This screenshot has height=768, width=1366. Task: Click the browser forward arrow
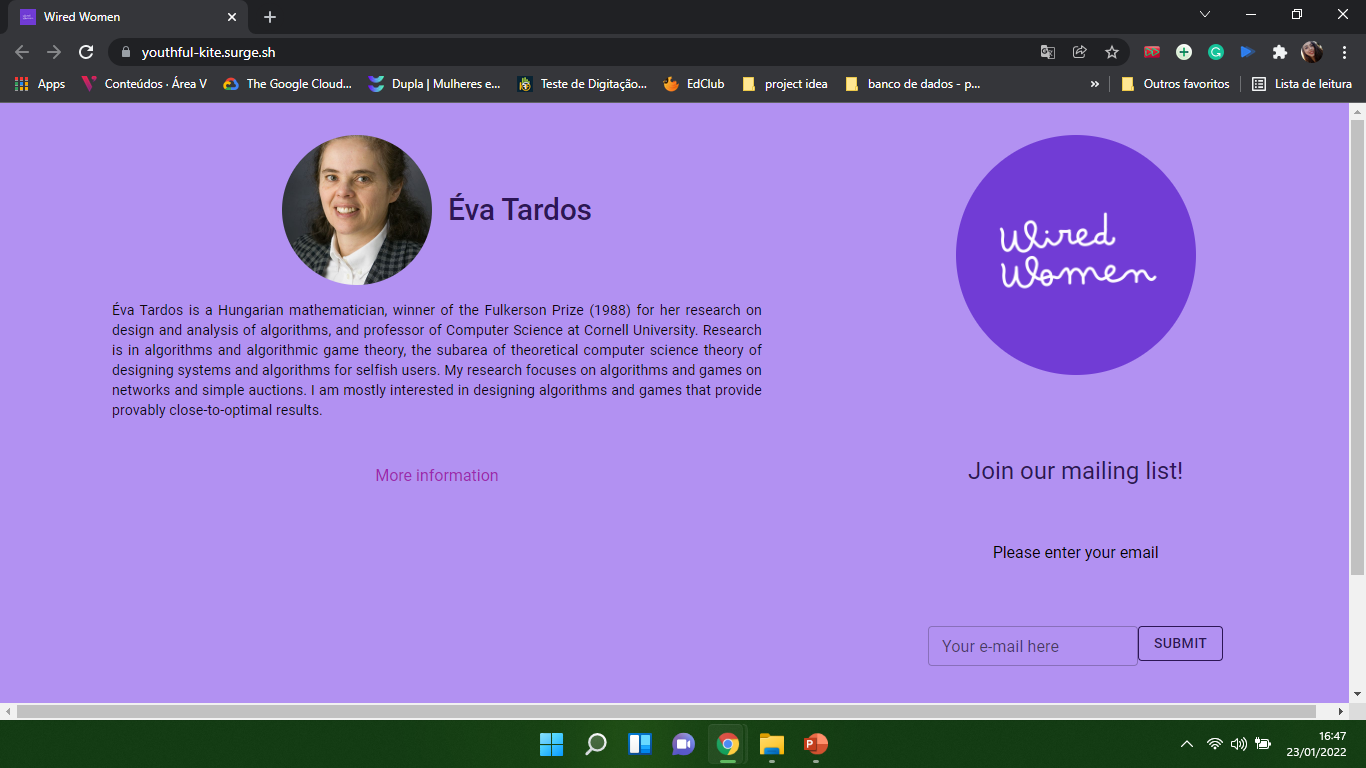pyautogui.click(x=54, y=52)
